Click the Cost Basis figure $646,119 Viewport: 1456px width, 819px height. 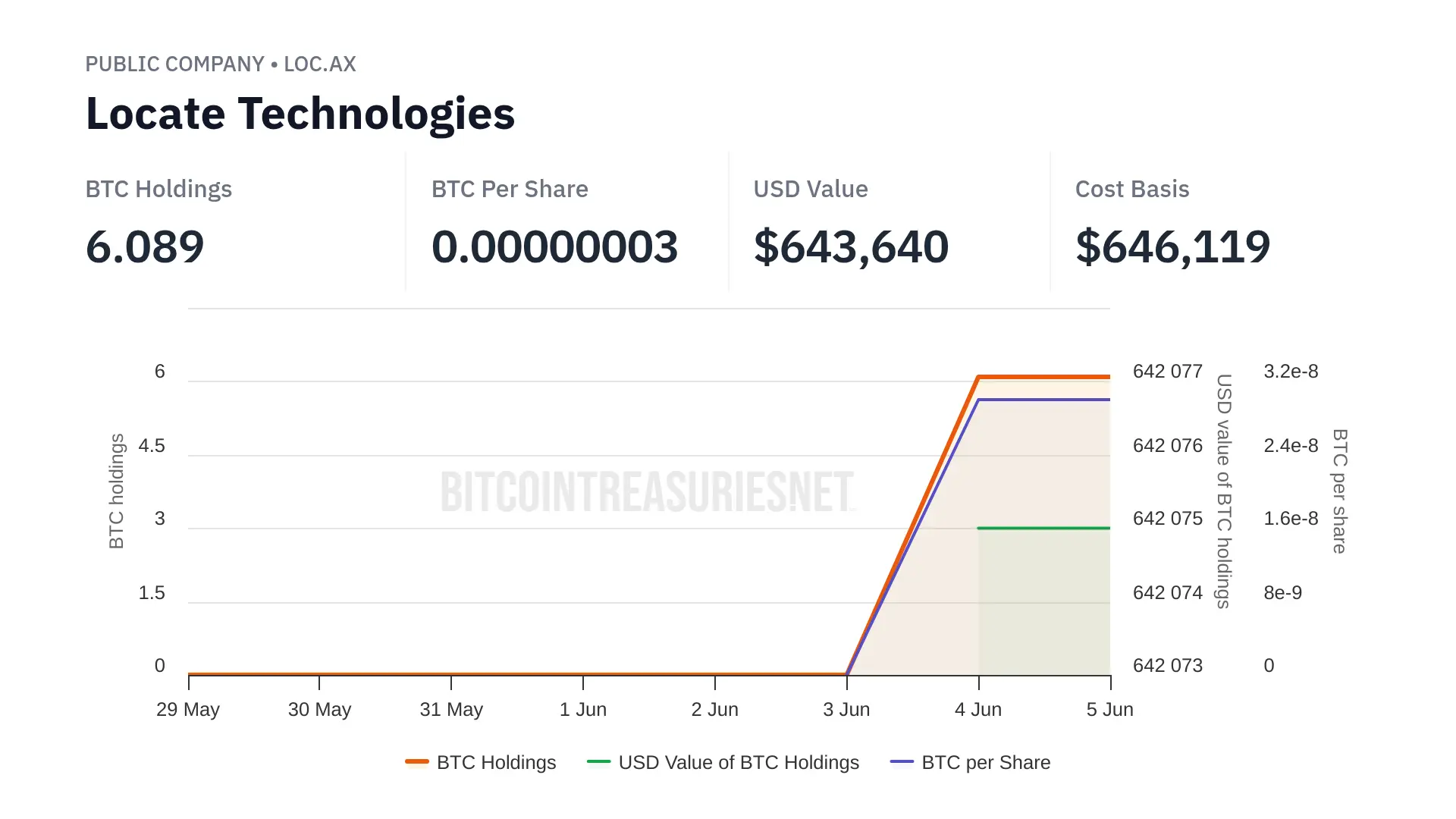click(1172, 246)
